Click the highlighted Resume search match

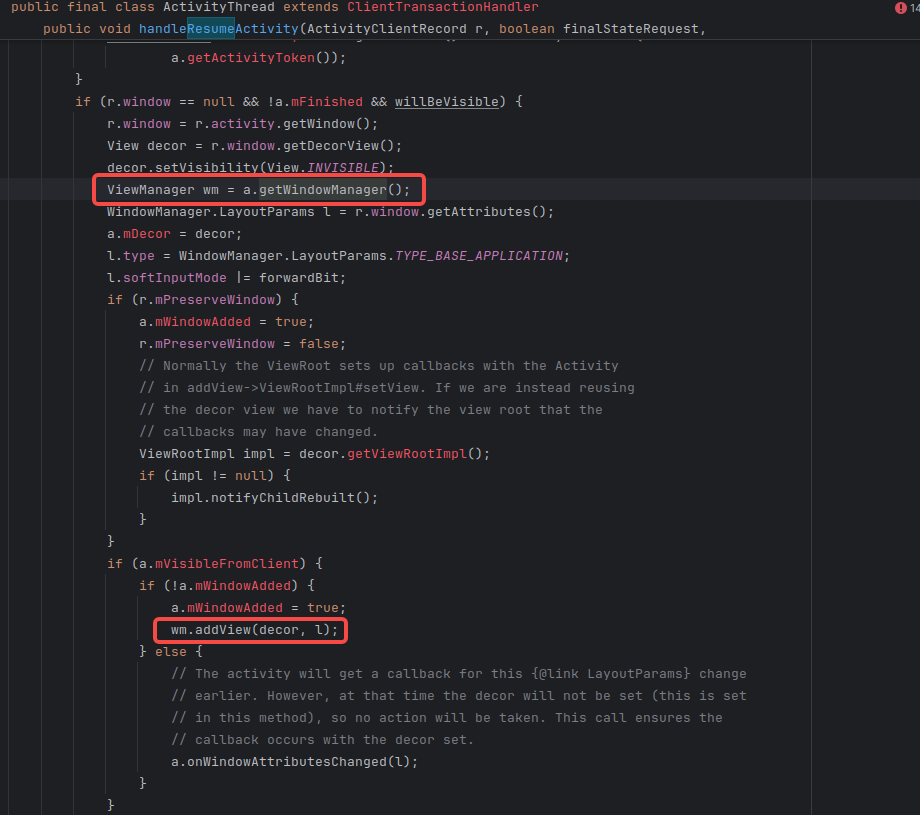click(211, 29)
